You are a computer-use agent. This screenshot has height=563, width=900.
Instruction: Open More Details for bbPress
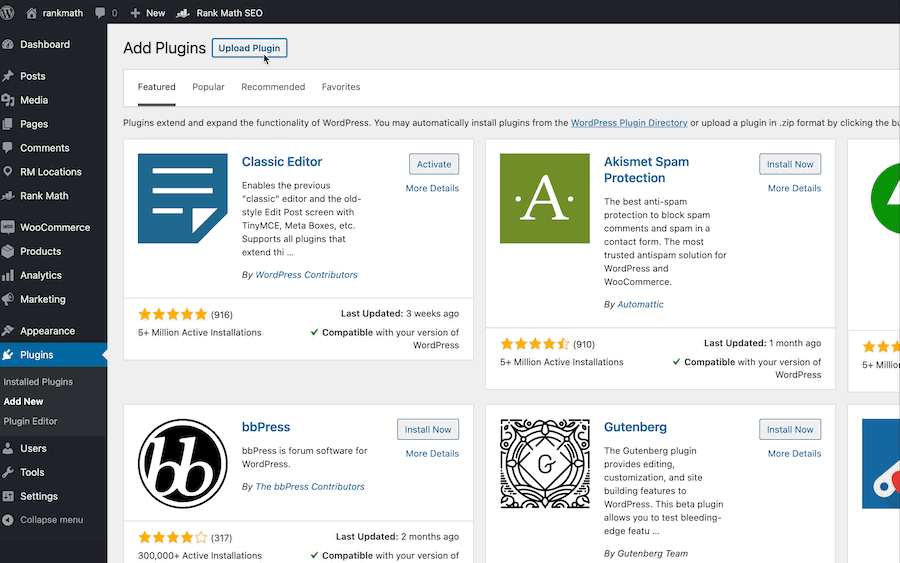click(432, 453)
